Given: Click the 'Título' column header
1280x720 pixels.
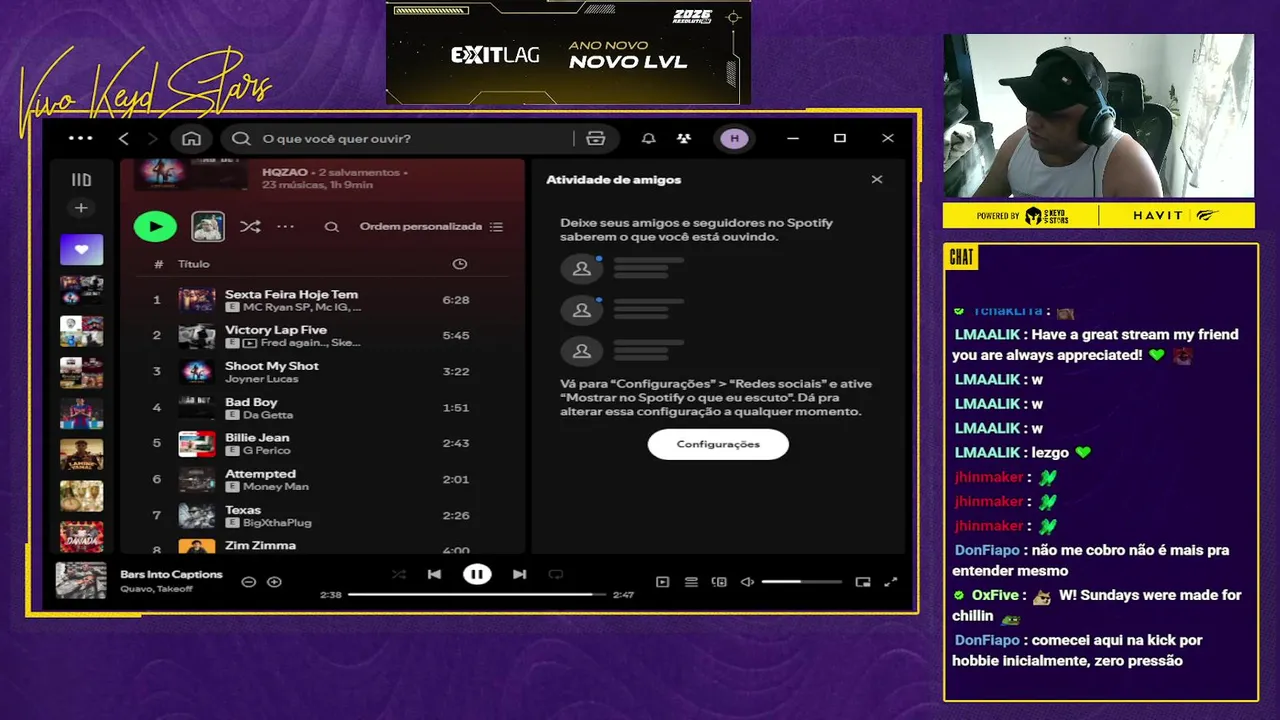Looking at the screenshot, I should [193, 264].
